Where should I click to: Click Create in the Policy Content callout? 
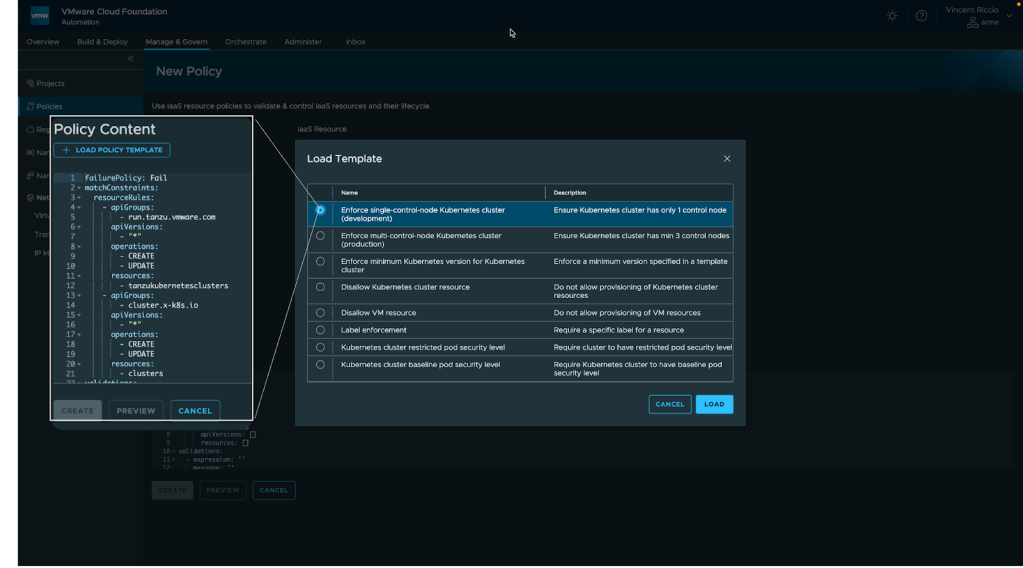pyautogui.click(x=78, y=411)
